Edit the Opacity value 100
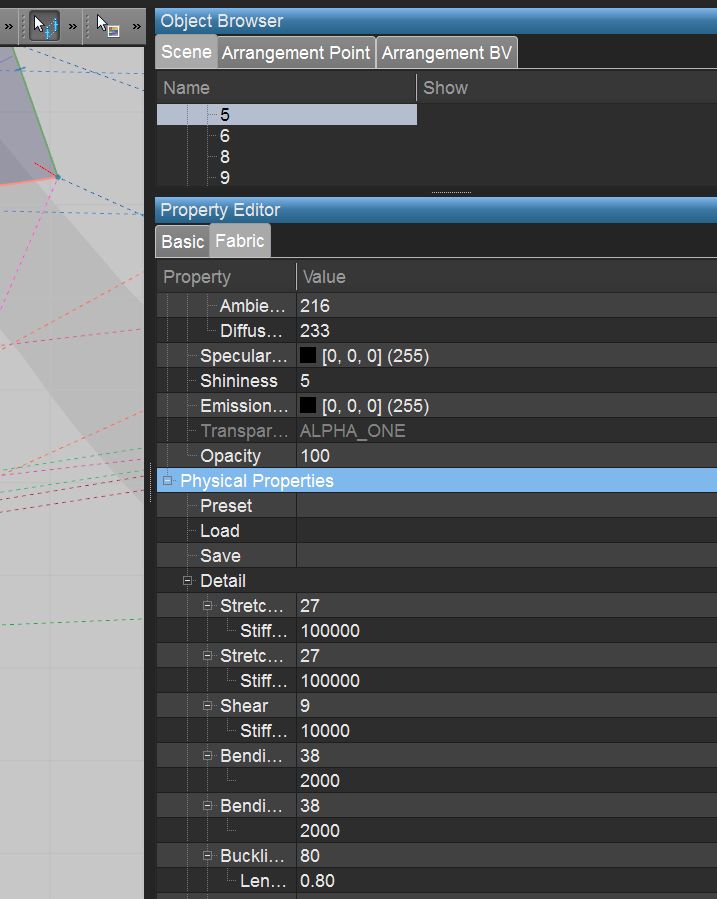This screenshot has width=717, height=899. tap(507, 456)
